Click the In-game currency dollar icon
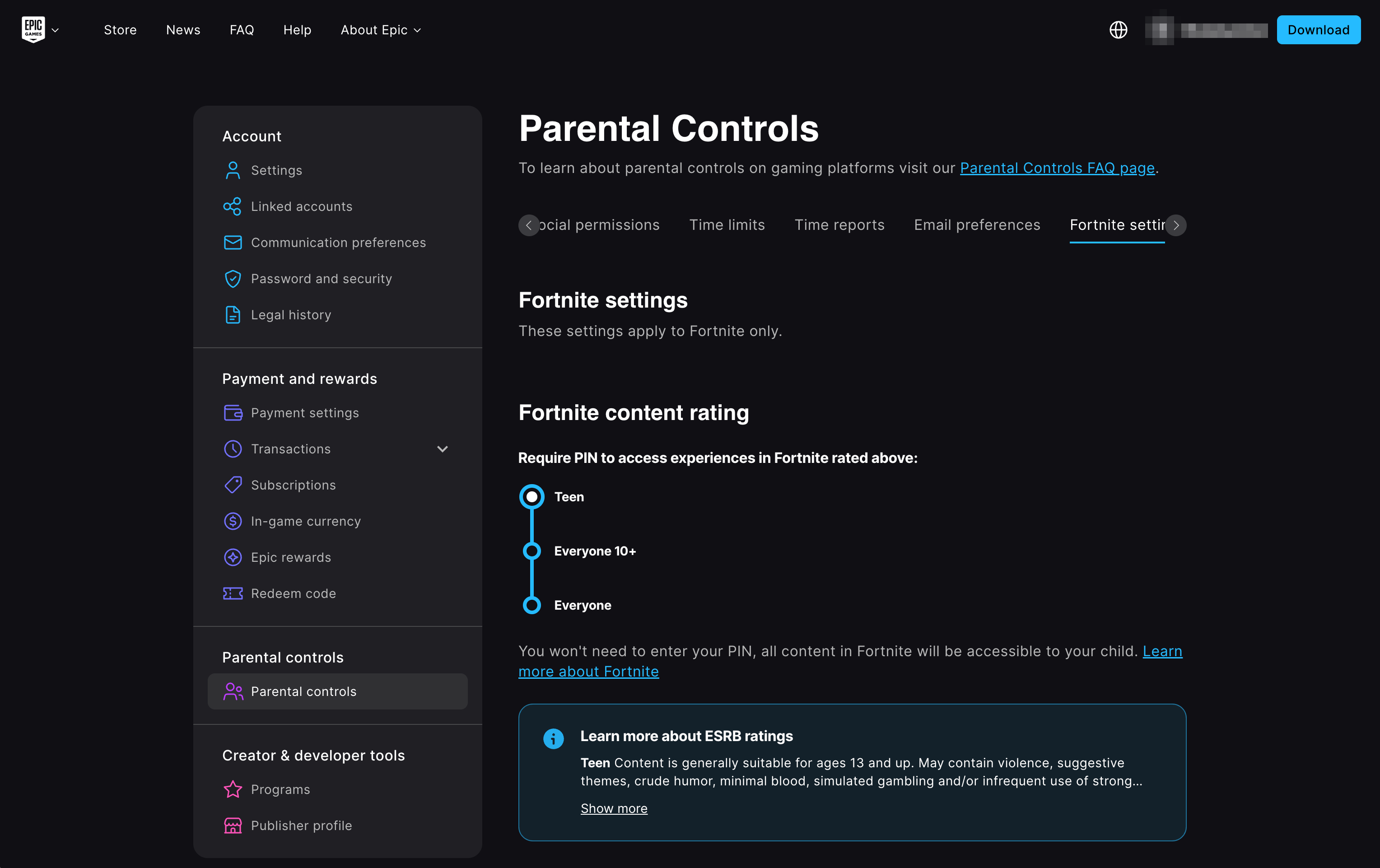This screenshot has height=868, width=1380. (x=233, y=521)
